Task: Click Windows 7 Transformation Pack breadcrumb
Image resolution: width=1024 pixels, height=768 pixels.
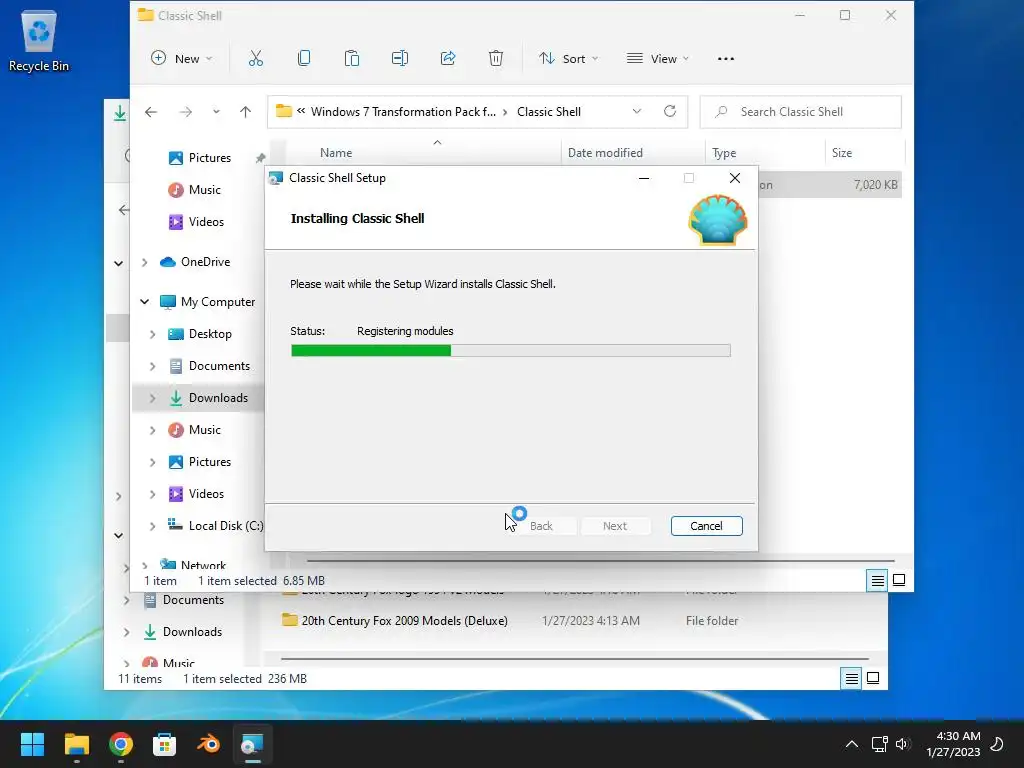Action: (403, 112)
